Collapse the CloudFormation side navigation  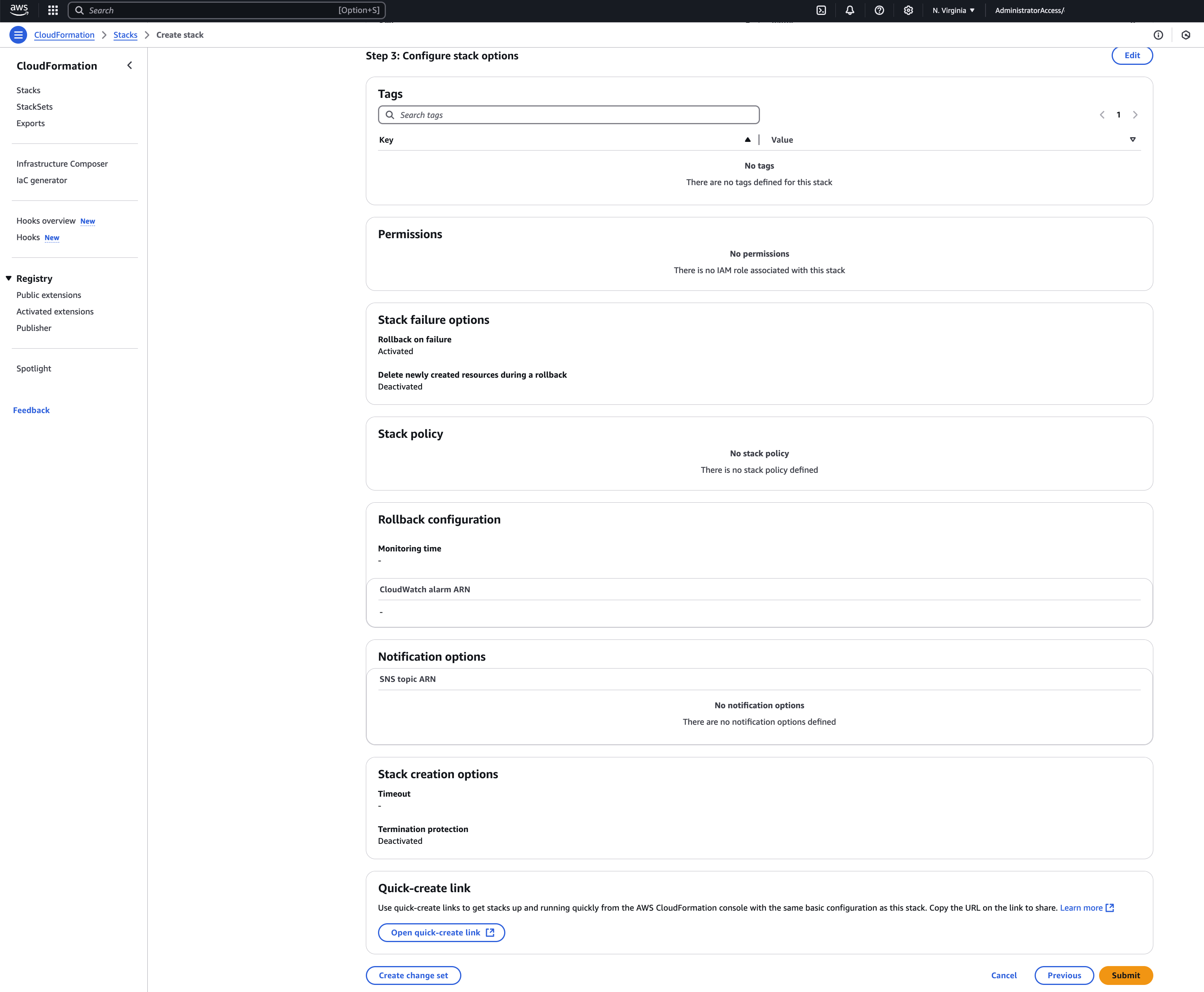pyautogui.click(x=130, y=66)
